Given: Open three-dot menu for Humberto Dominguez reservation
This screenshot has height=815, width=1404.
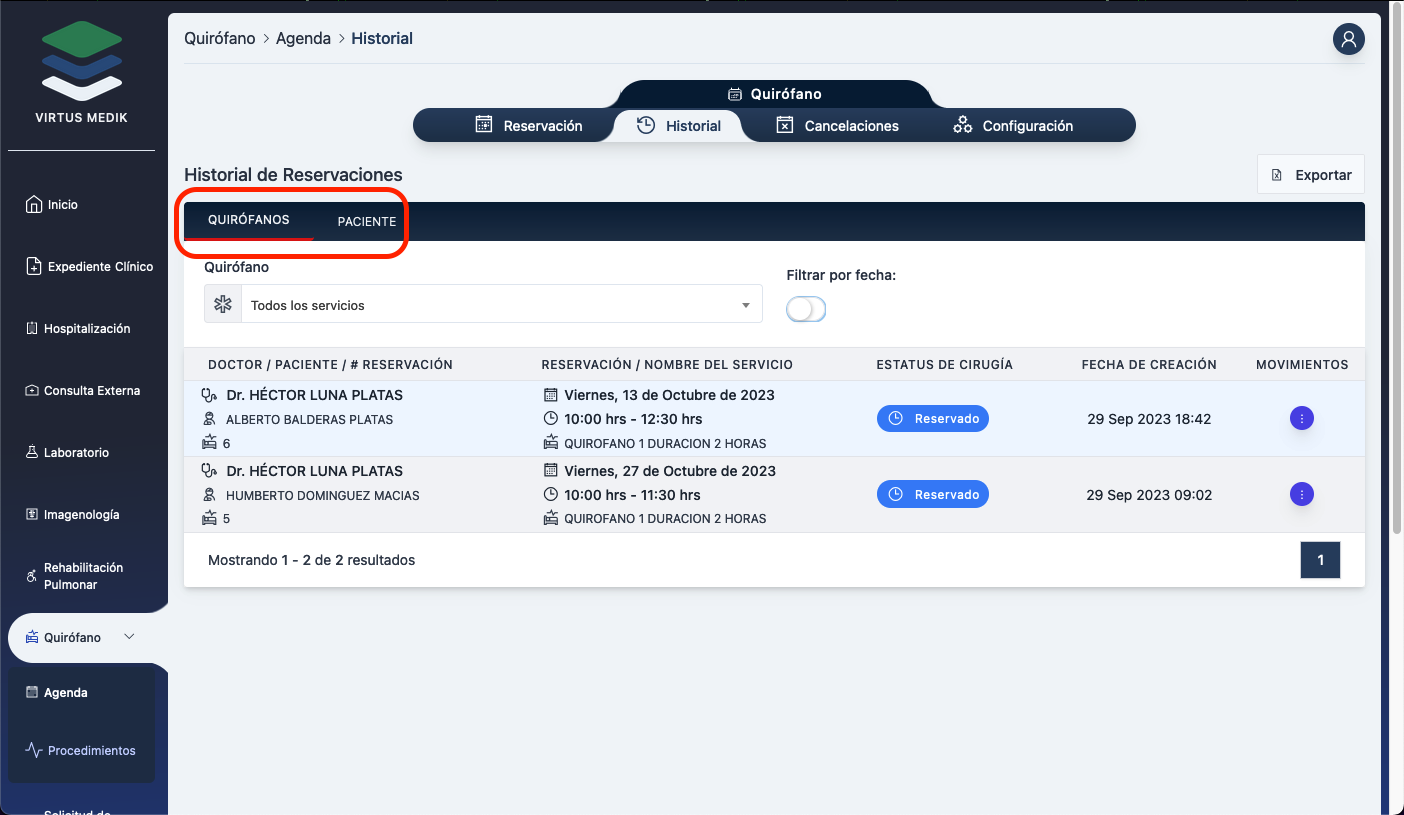Looking at the screenshot, I should click(1301, 494).
